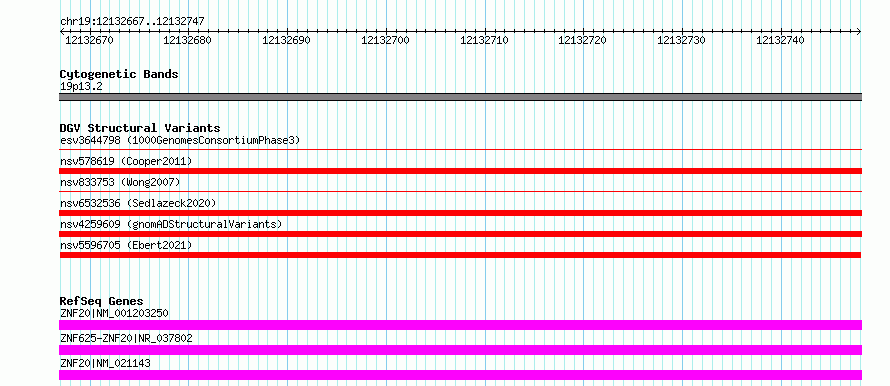Click ruler position 12132700

(385, 40)
